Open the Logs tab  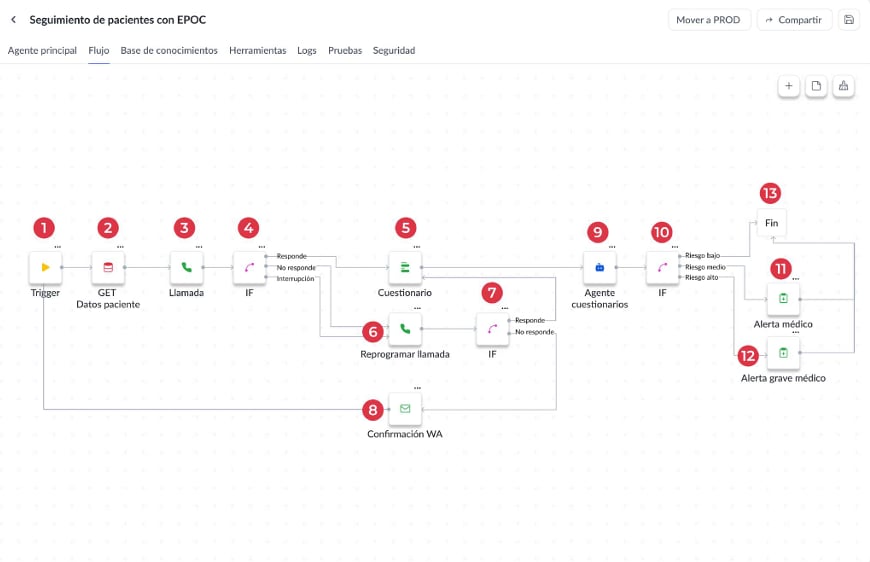(307, 50)
